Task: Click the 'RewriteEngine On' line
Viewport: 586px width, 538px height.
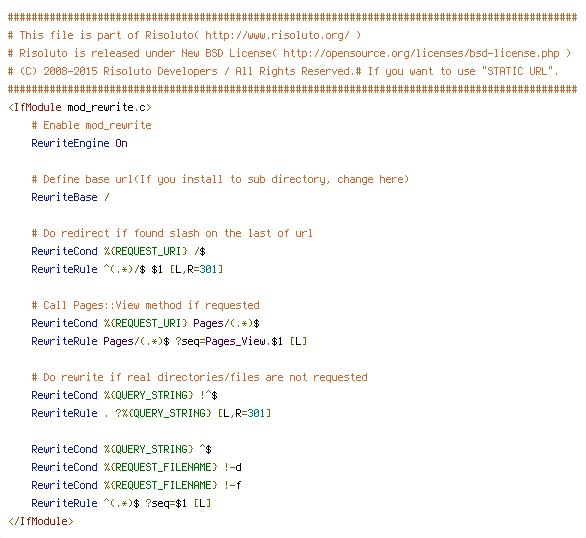Action: pyautogui.click(x=79, y=143)
